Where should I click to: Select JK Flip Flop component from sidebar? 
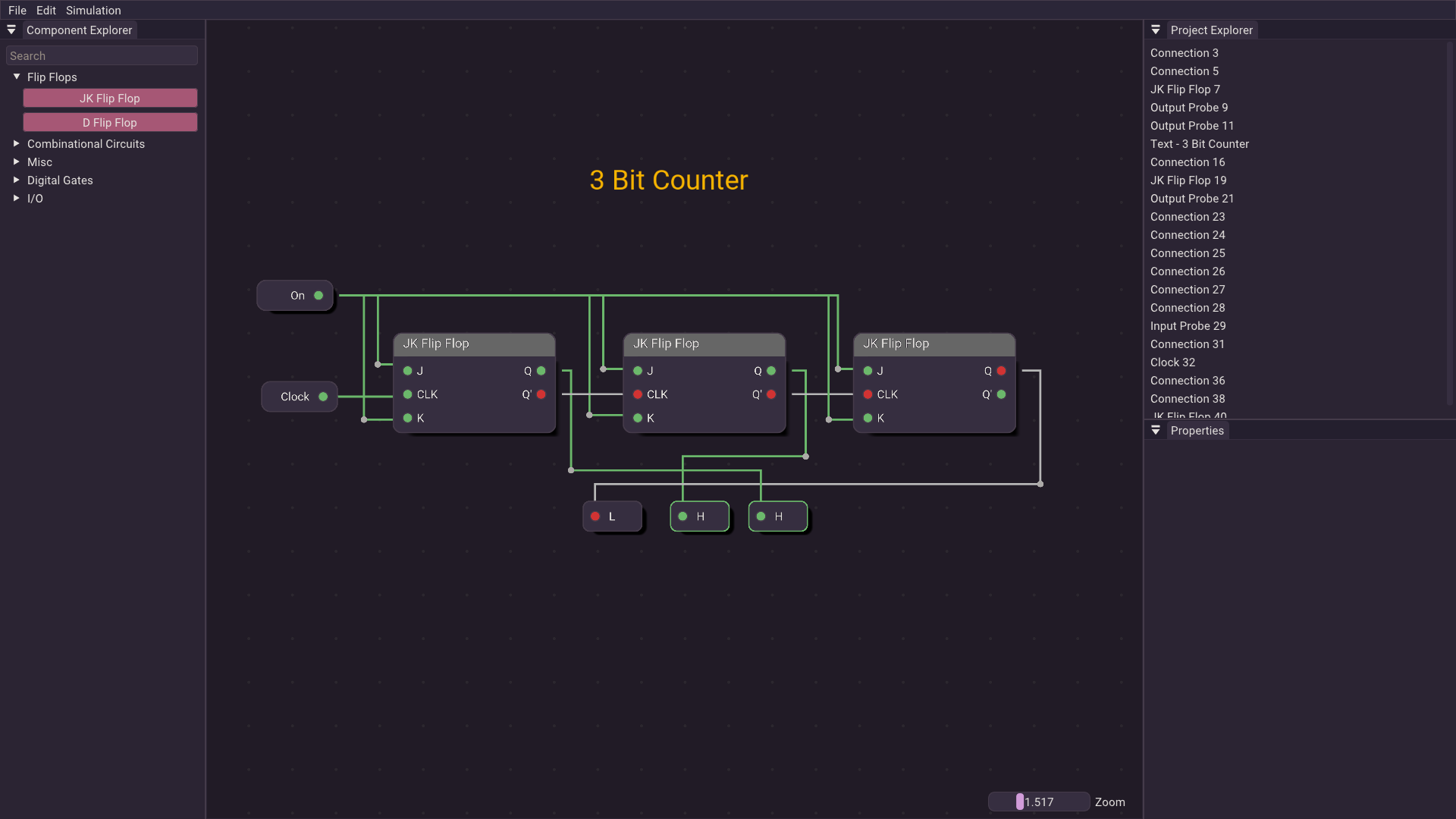click(x=110, y=98)
